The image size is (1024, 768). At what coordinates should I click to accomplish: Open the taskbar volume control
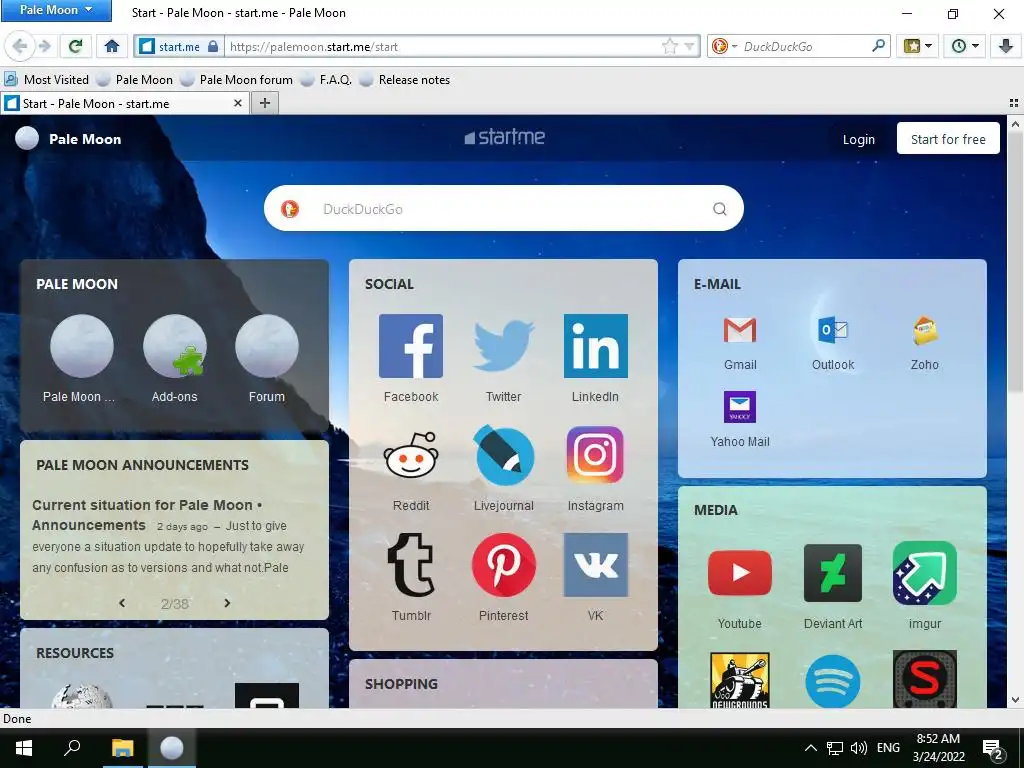[x=858, y=748]
